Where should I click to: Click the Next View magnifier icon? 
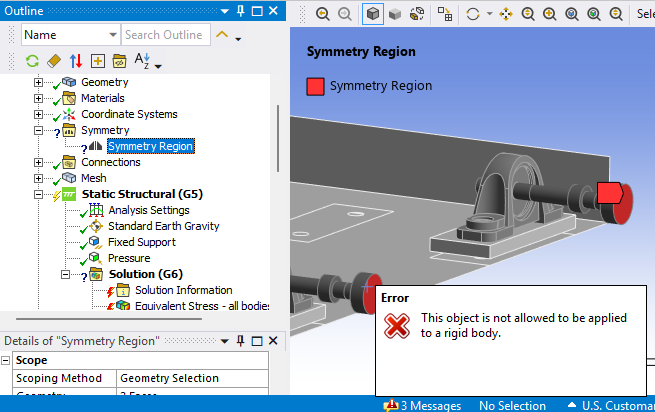[x=345, y=14]
